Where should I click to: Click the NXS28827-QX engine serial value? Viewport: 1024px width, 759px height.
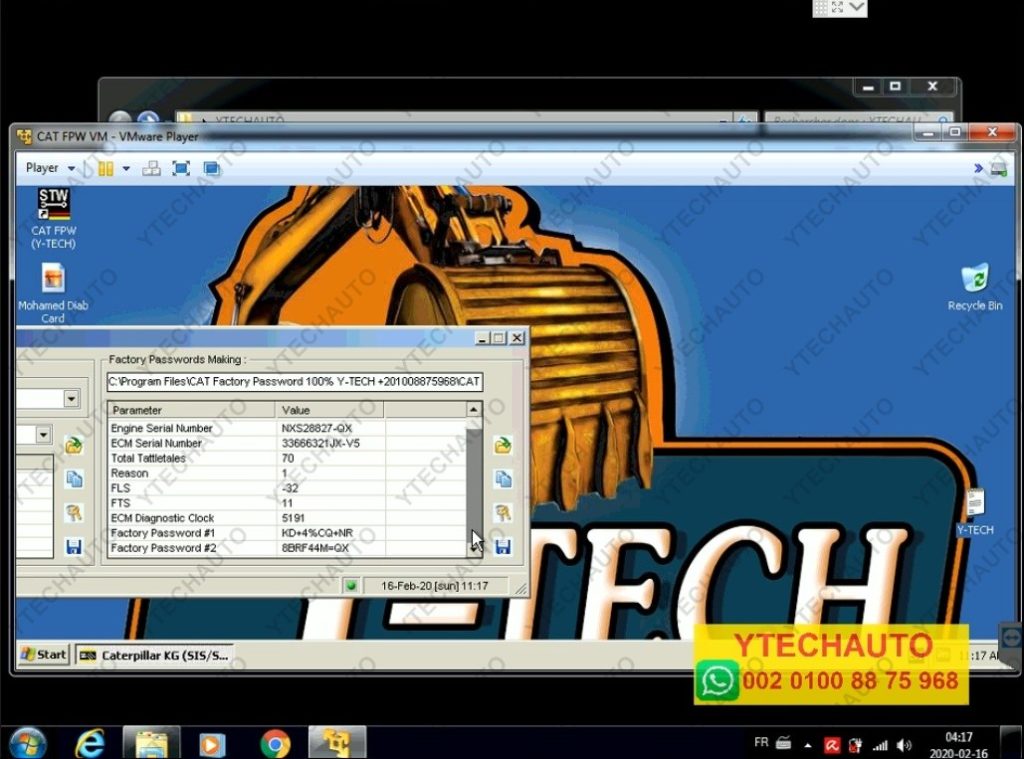(317, 428)
